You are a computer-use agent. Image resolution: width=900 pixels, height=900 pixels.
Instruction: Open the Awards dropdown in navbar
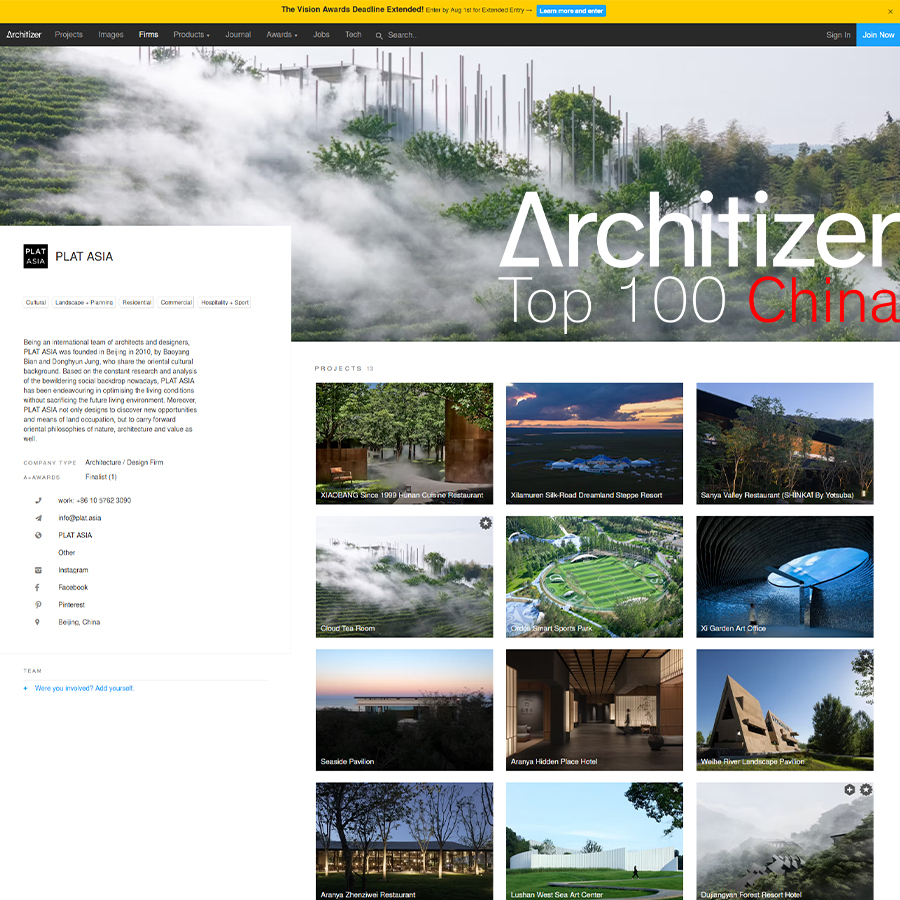click(281, 35)
